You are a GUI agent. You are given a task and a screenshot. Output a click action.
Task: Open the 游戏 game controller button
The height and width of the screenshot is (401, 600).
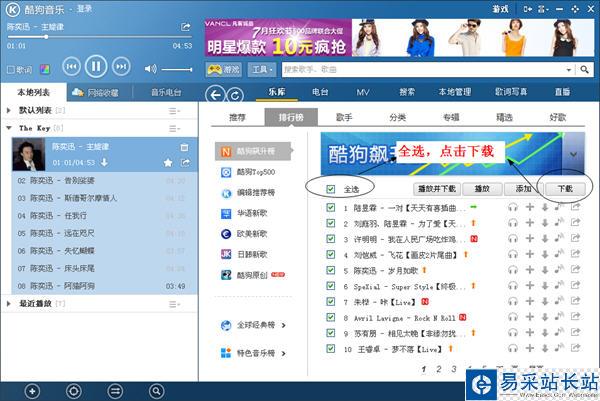223,70
